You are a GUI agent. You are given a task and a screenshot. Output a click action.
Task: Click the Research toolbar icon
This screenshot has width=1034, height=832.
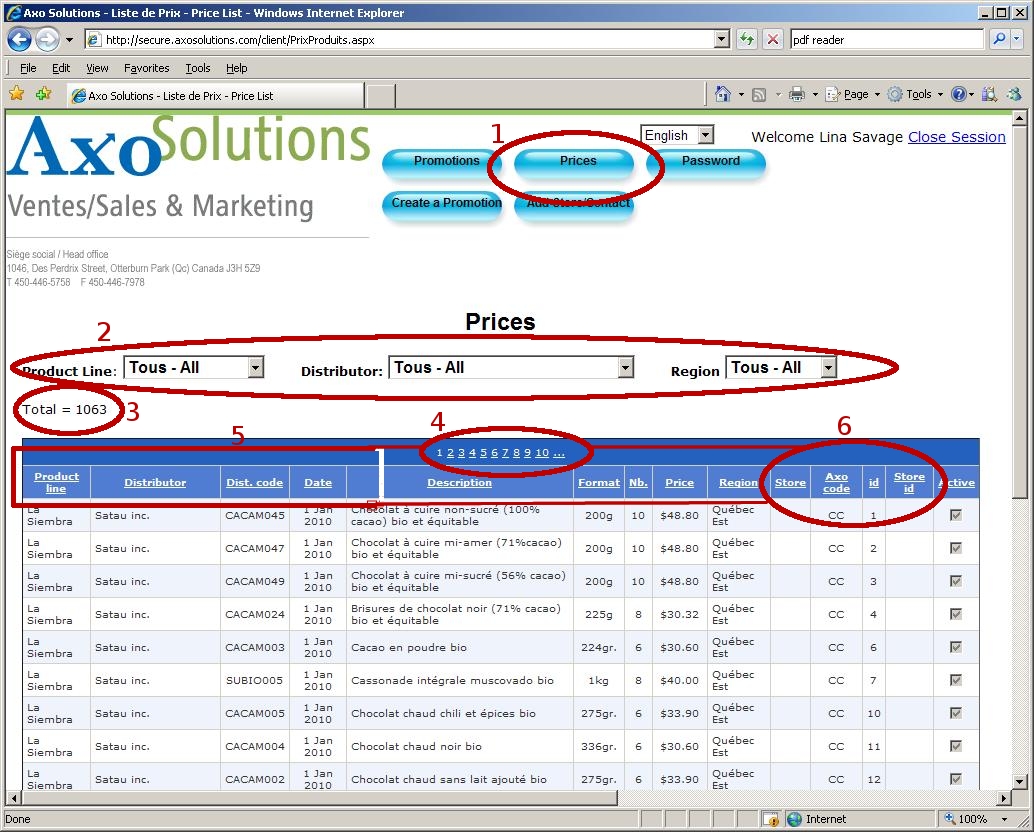coord(989,94)
